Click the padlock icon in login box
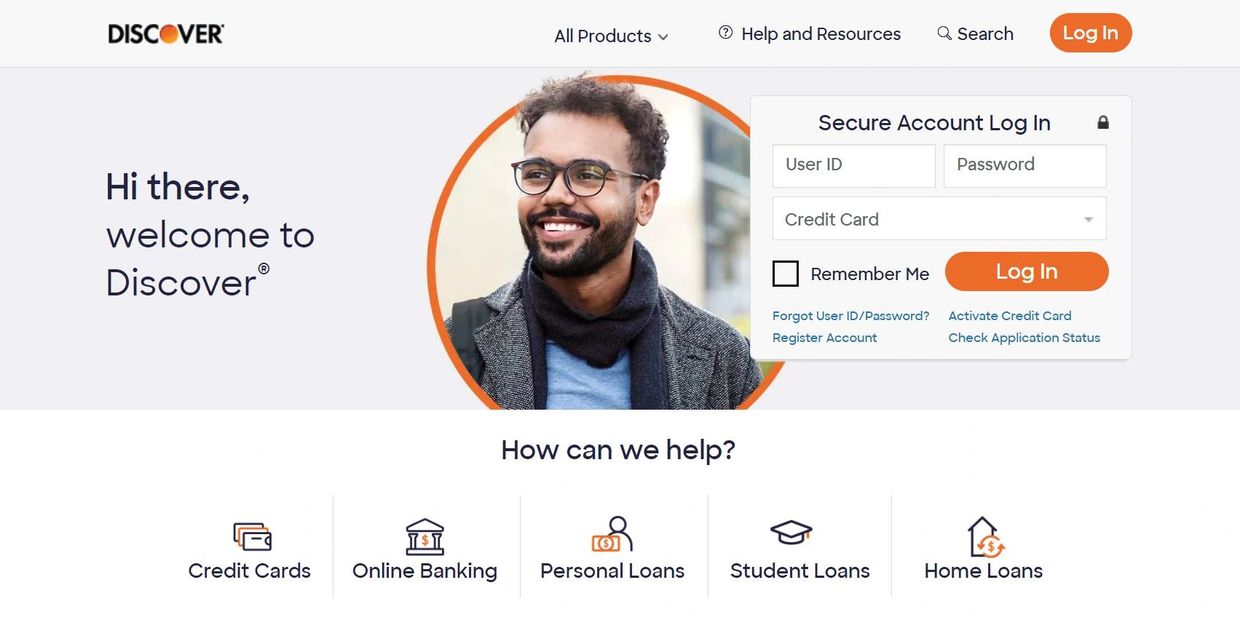 [x=1103, y=123]
